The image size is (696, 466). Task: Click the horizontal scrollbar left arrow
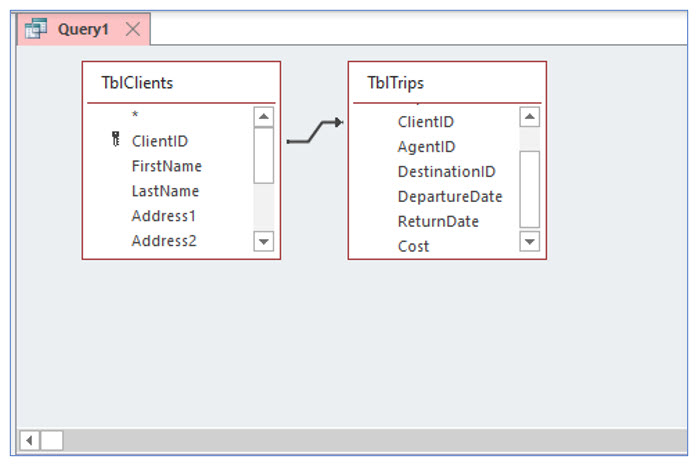(30, 441)
